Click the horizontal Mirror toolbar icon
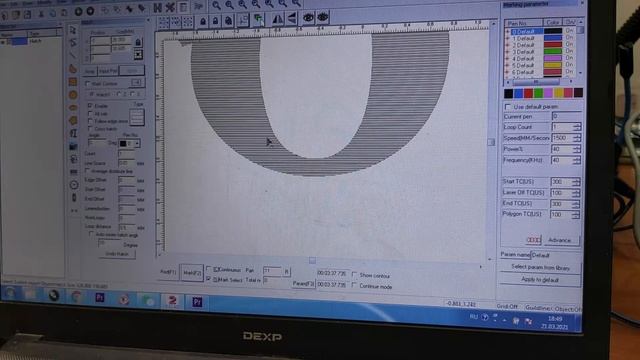 click(x=278, y=18)
